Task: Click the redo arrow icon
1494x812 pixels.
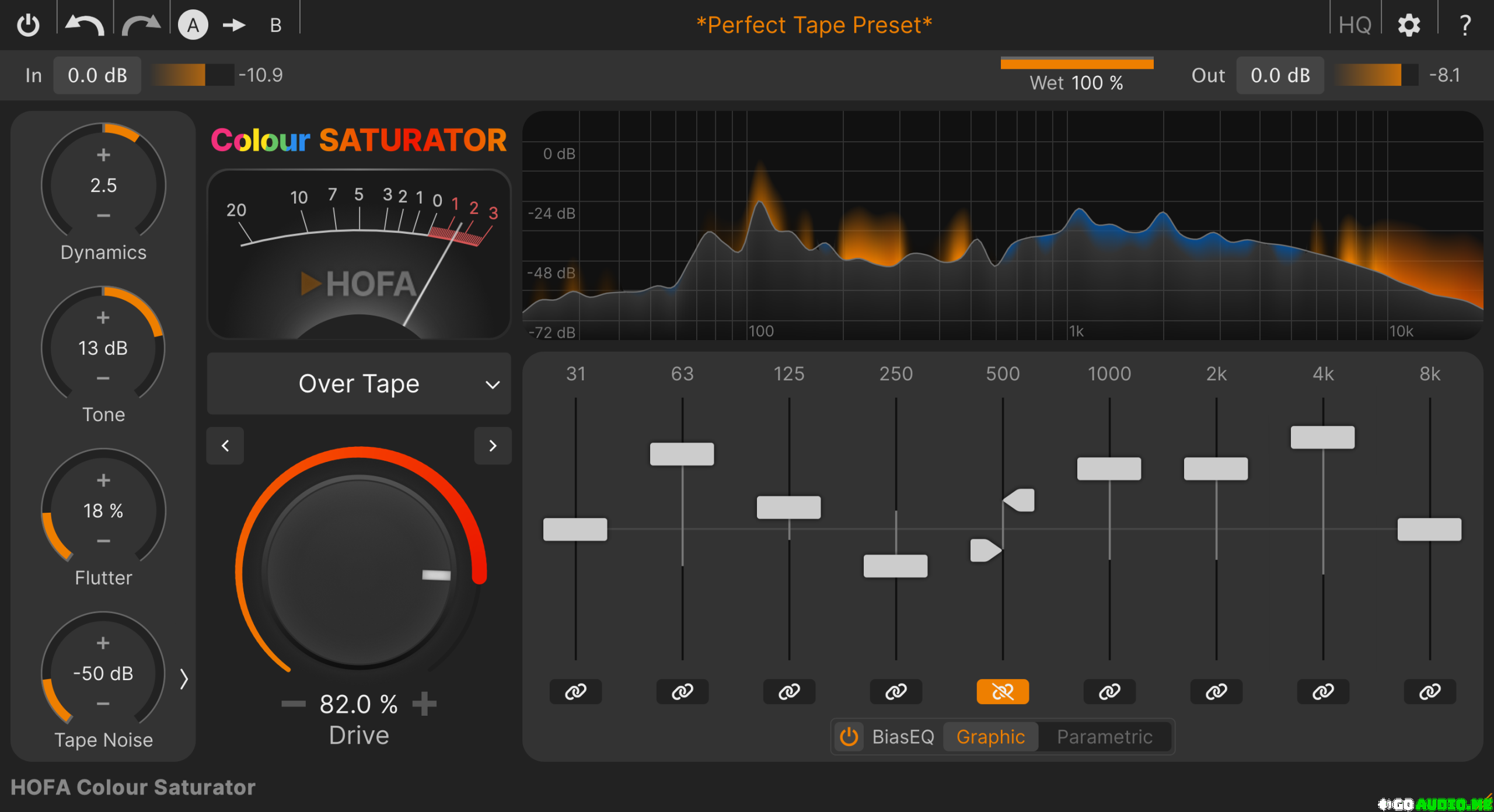Action: pyautogui.click(x=141, y=25)
